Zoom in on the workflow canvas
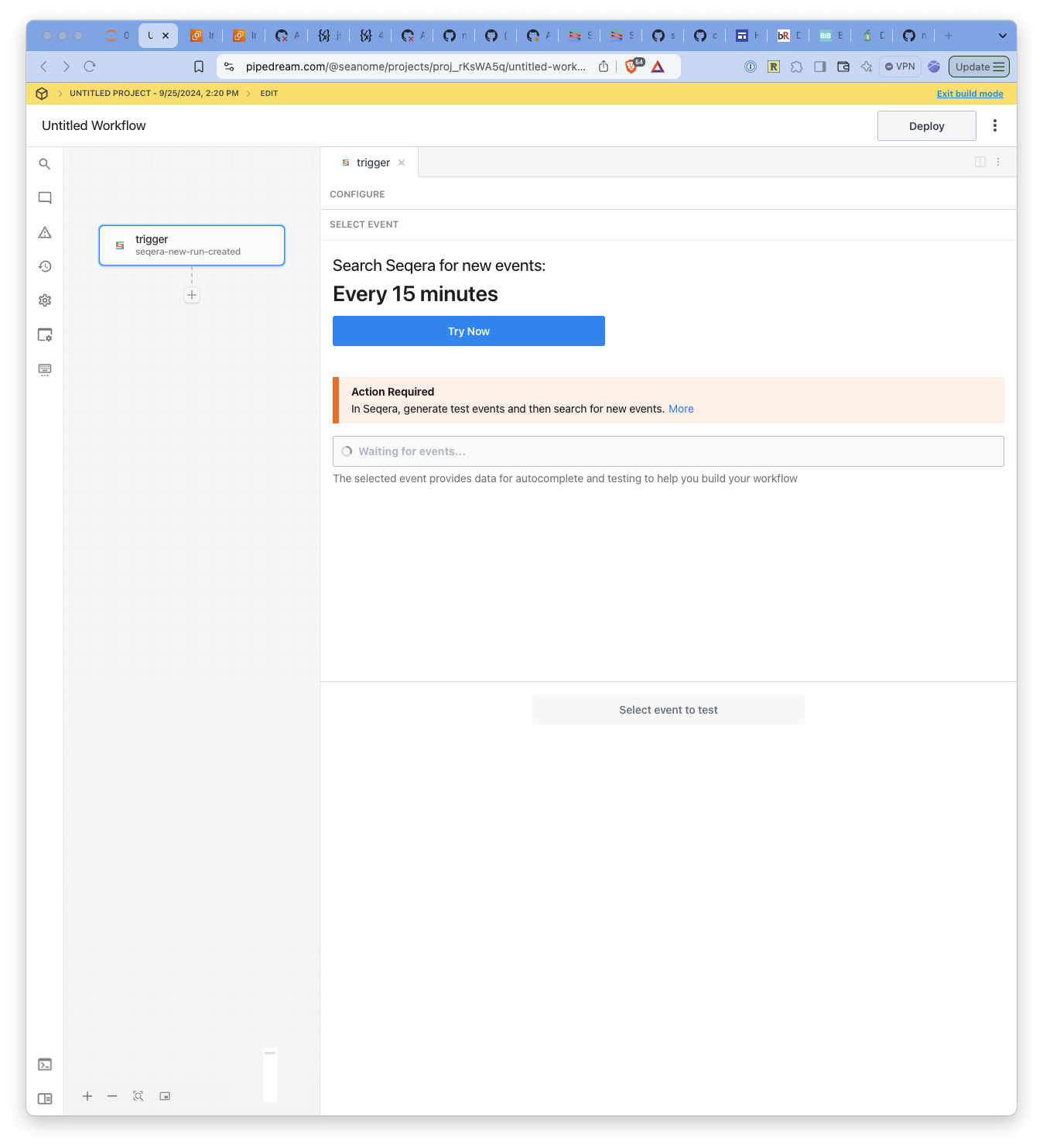 pos(87,1096)
